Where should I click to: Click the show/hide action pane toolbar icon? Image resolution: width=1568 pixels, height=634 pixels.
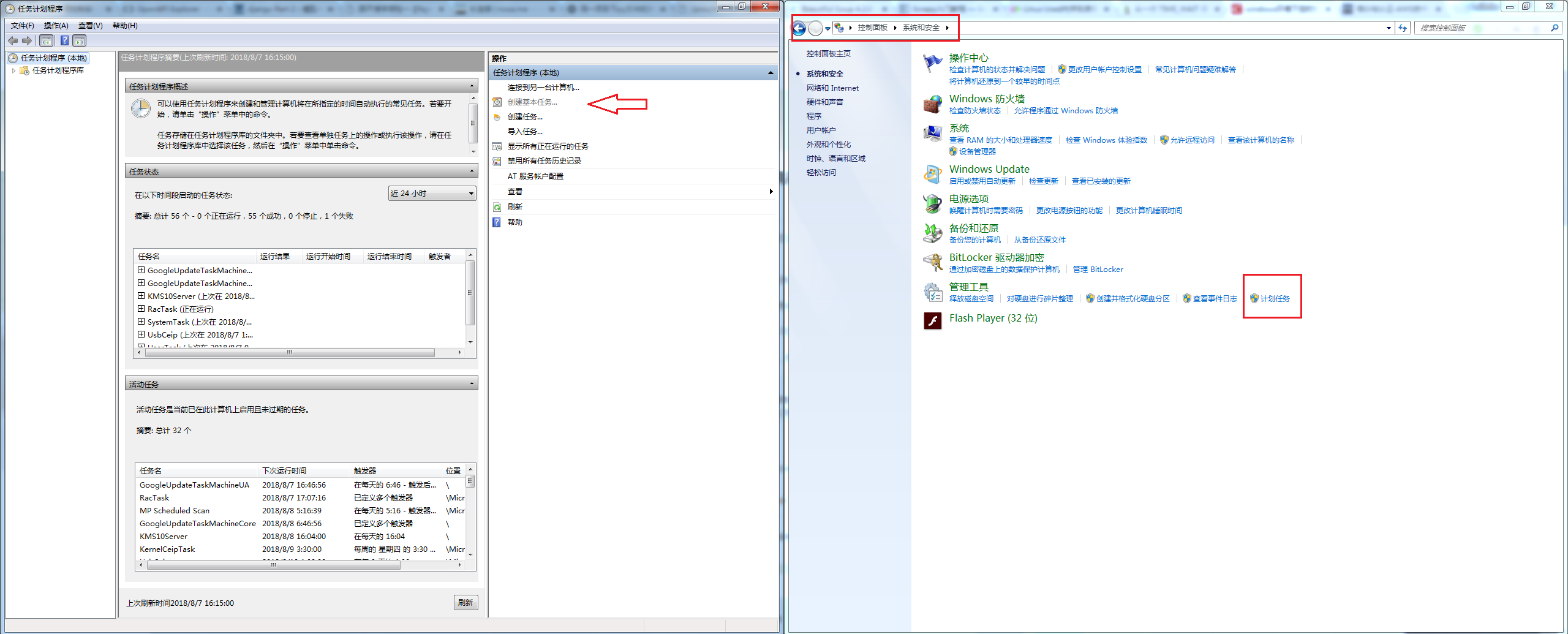[x=80, y=40]
